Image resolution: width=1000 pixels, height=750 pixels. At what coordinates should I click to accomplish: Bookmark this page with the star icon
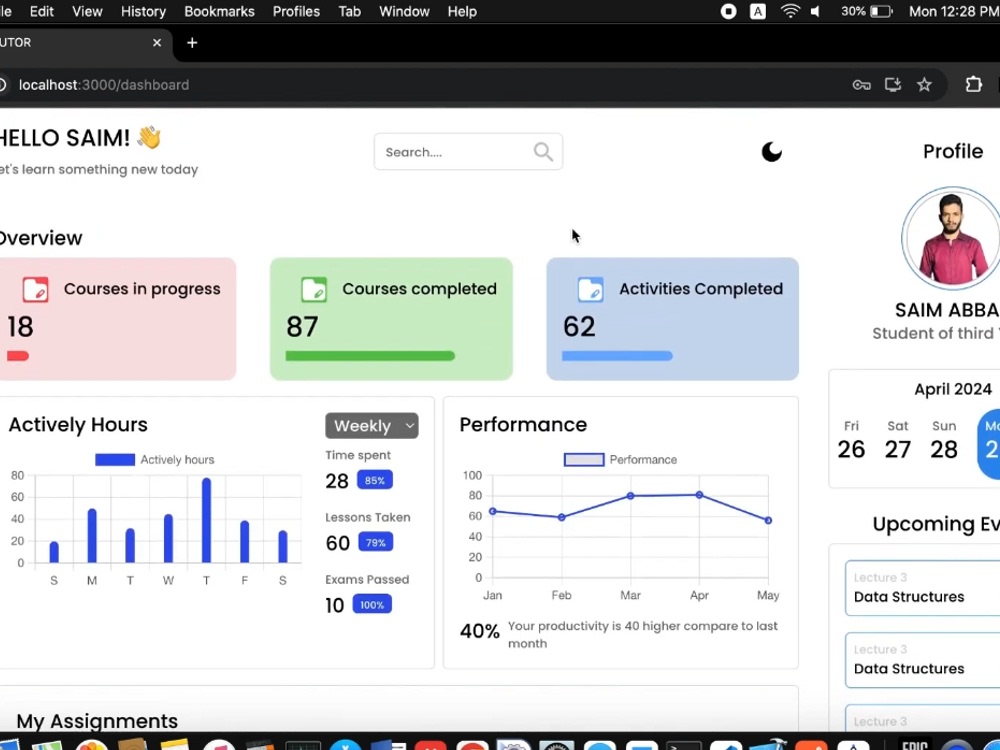924,85
